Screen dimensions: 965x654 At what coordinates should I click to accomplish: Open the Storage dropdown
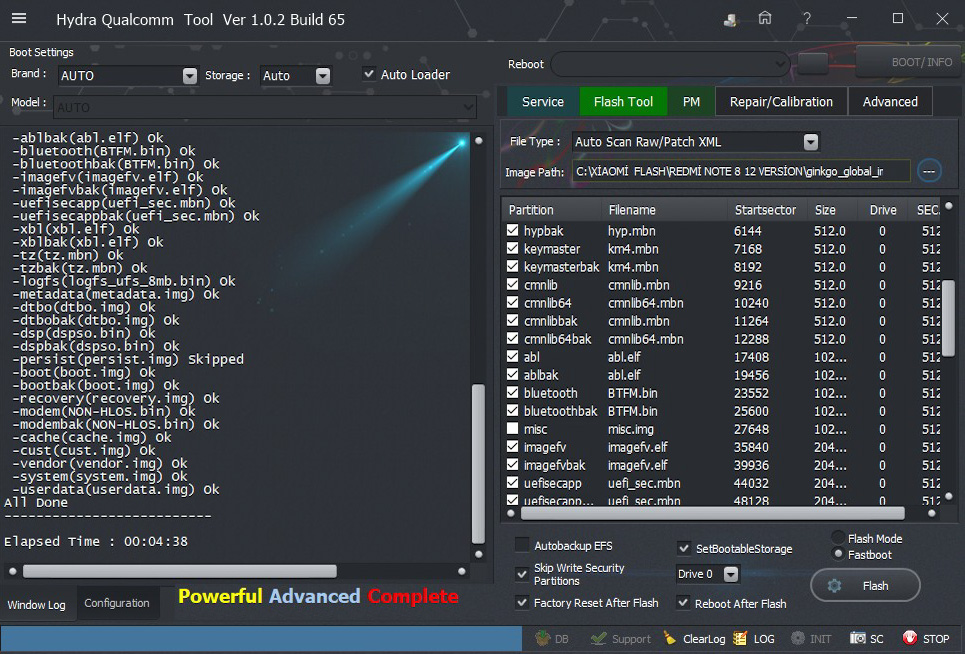coord(322,76)
